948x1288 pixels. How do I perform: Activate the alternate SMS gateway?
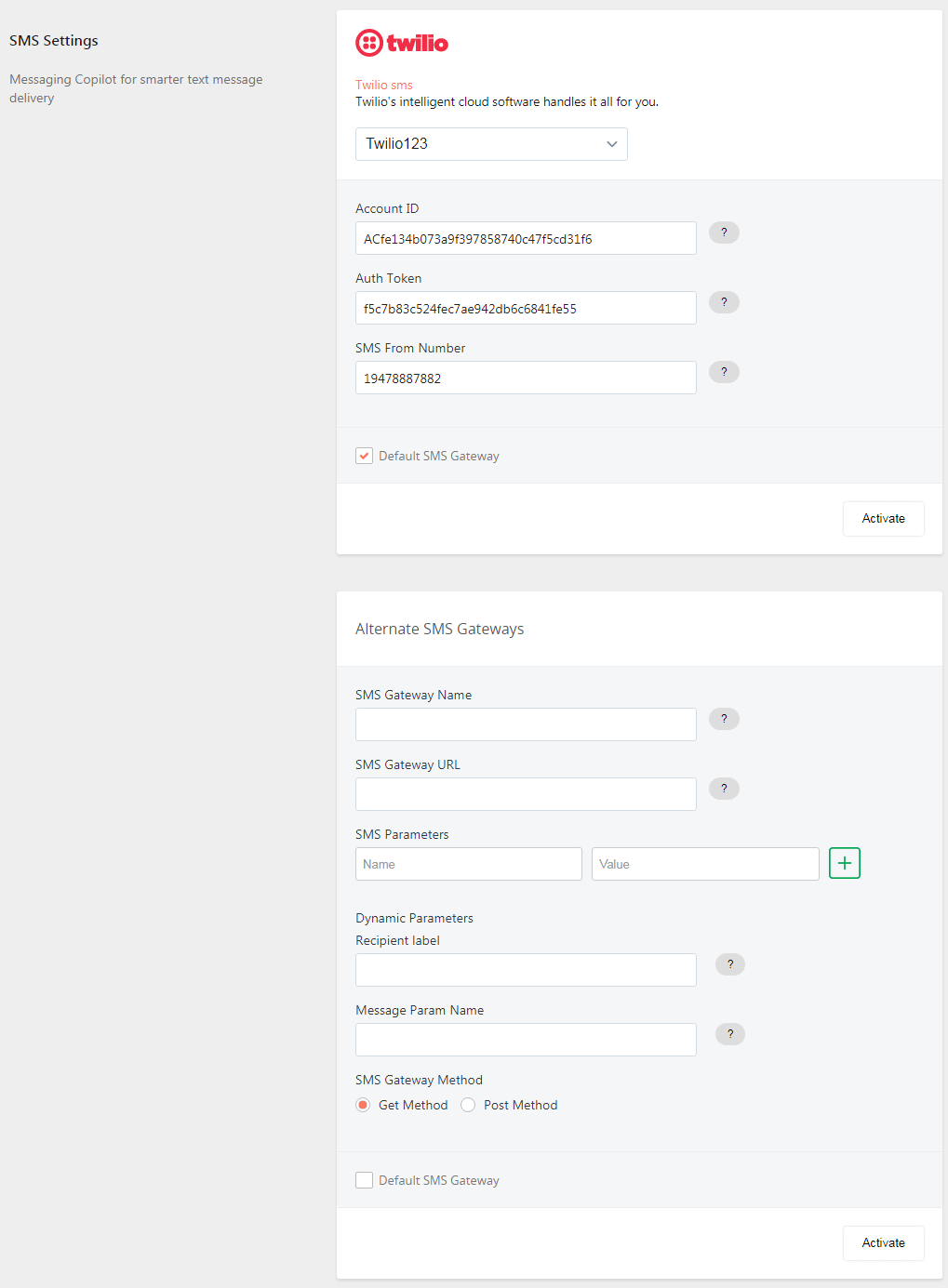[884, 1243]
